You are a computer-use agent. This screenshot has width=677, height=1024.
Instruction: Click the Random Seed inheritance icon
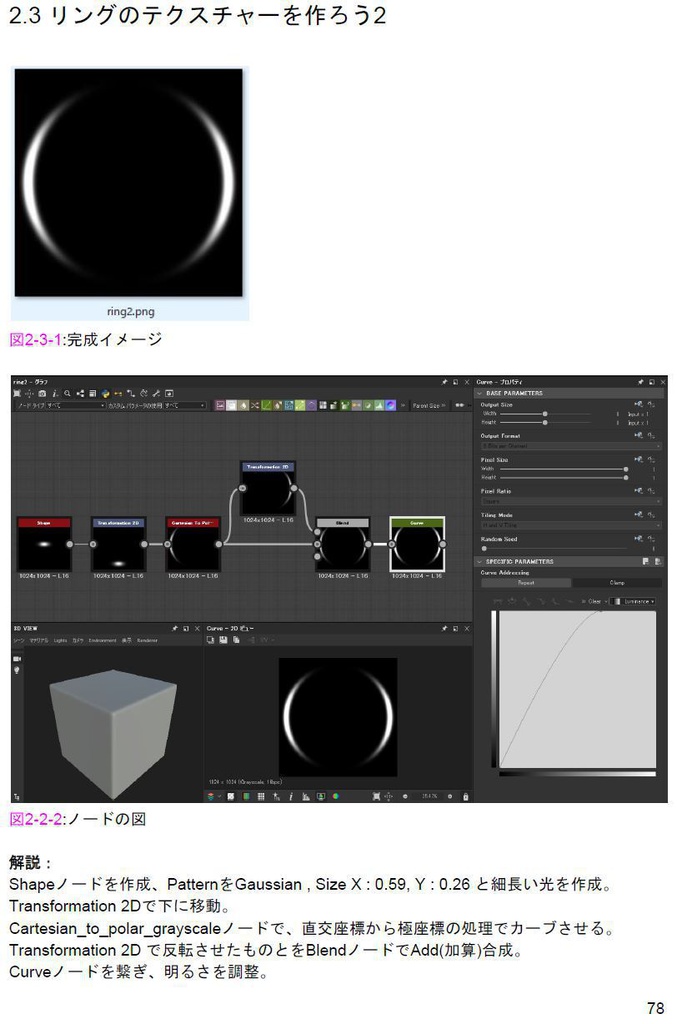point(638,539)
